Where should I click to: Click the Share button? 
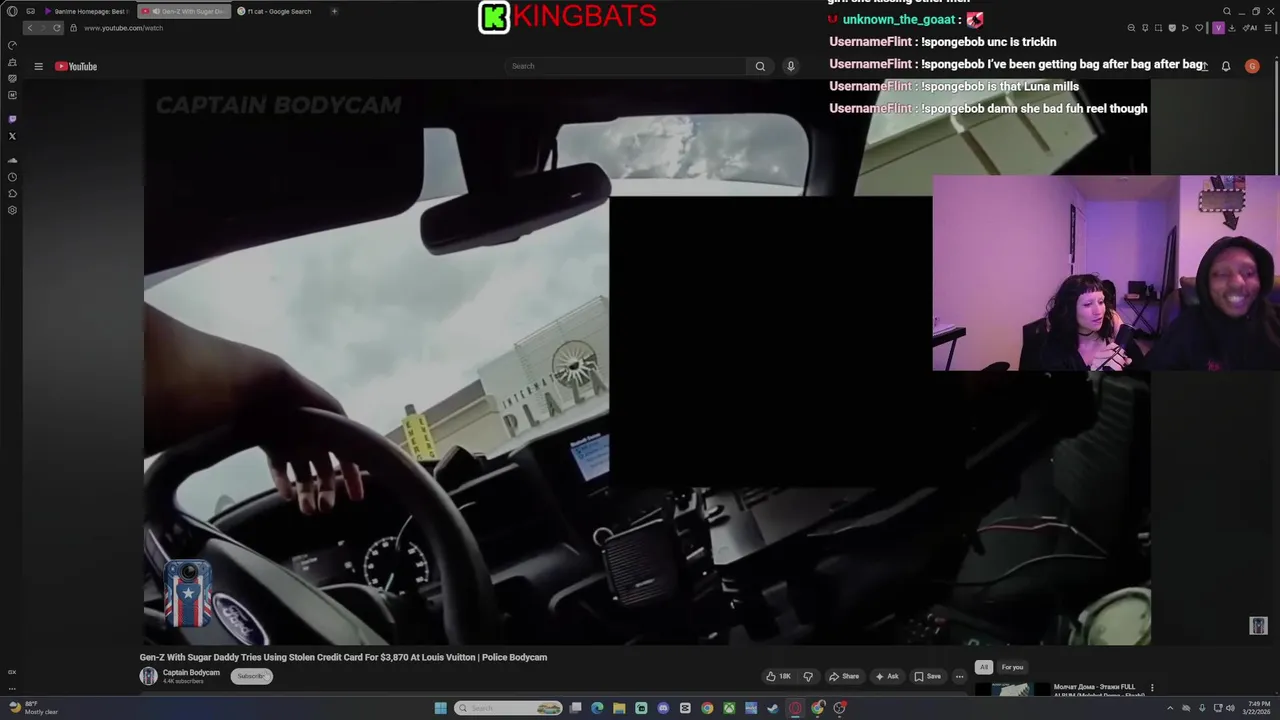(844, 676)
